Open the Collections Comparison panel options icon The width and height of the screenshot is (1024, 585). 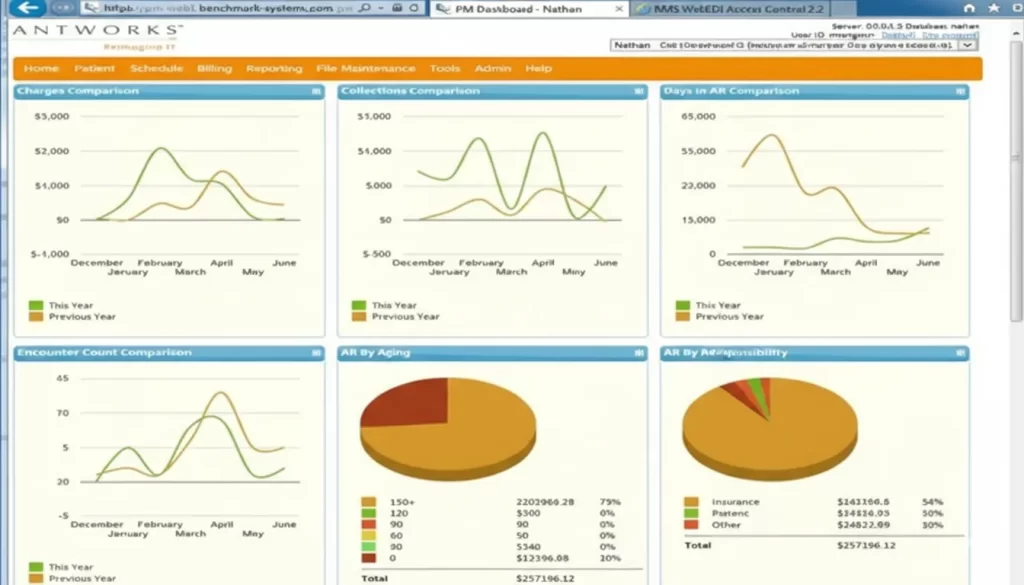[637, 90]
